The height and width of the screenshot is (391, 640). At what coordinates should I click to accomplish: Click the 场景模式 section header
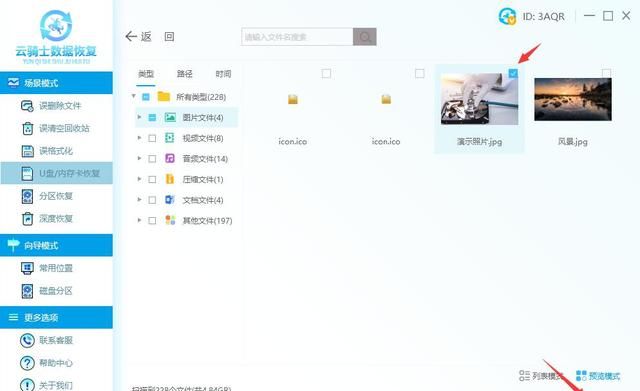pos(56,83)
